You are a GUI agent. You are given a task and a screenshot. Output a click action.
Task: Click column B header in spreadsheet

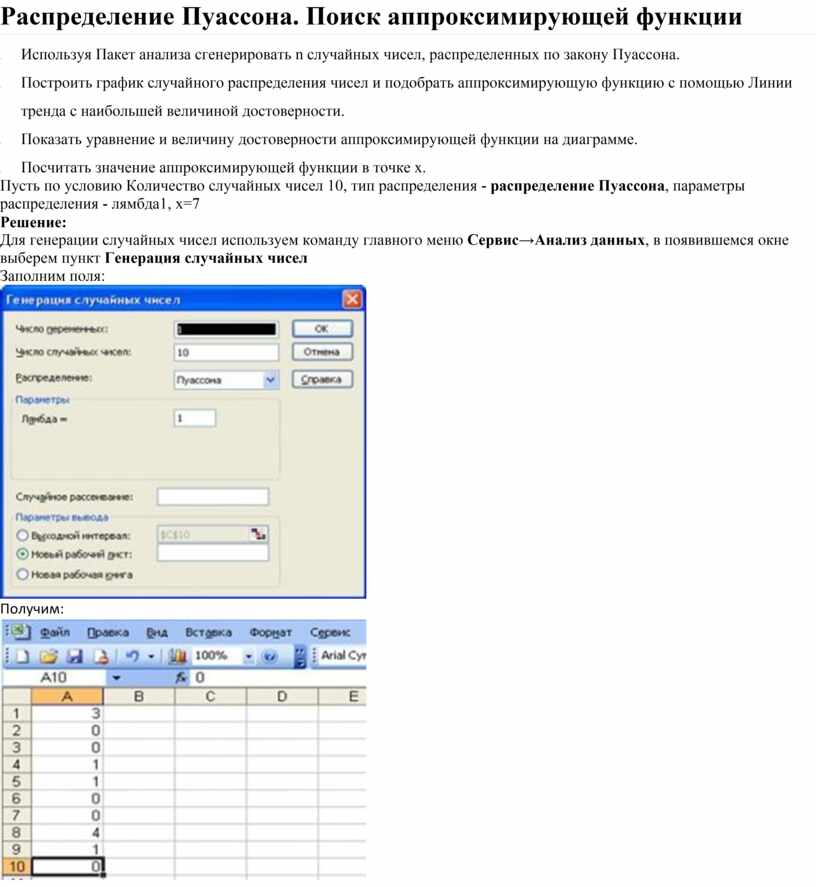click(x=139, y=697)
